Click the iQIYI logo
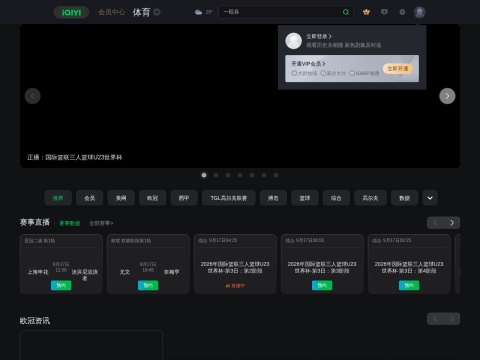The height and width of the screenshot is (360, 480). pos(71,12)
